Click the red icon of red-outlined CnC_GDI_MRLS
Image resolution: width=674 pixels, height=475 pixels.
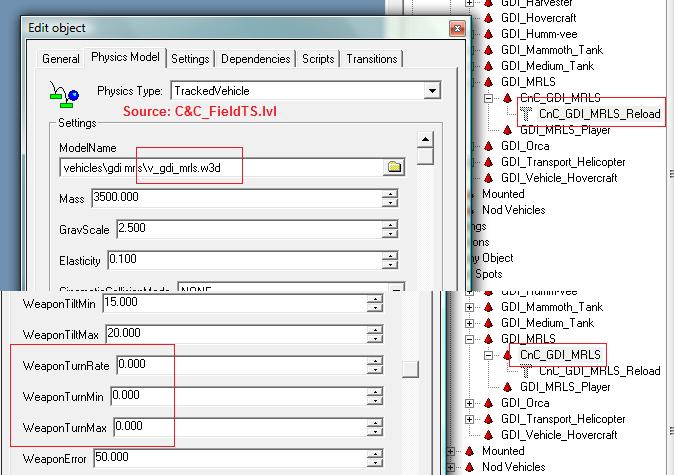pos(508,354)
